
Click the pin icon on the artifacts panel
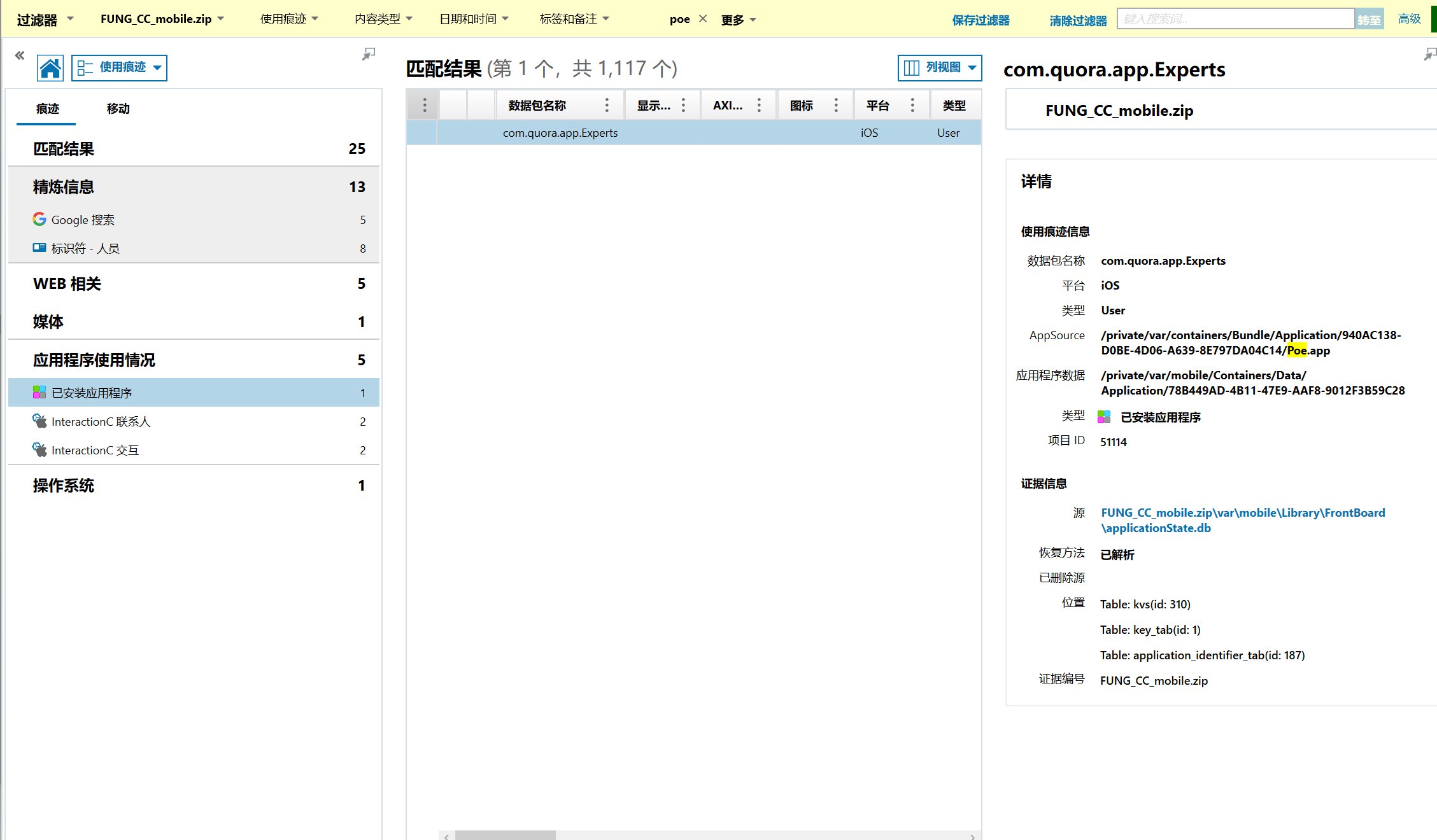[x=368, y=55]
